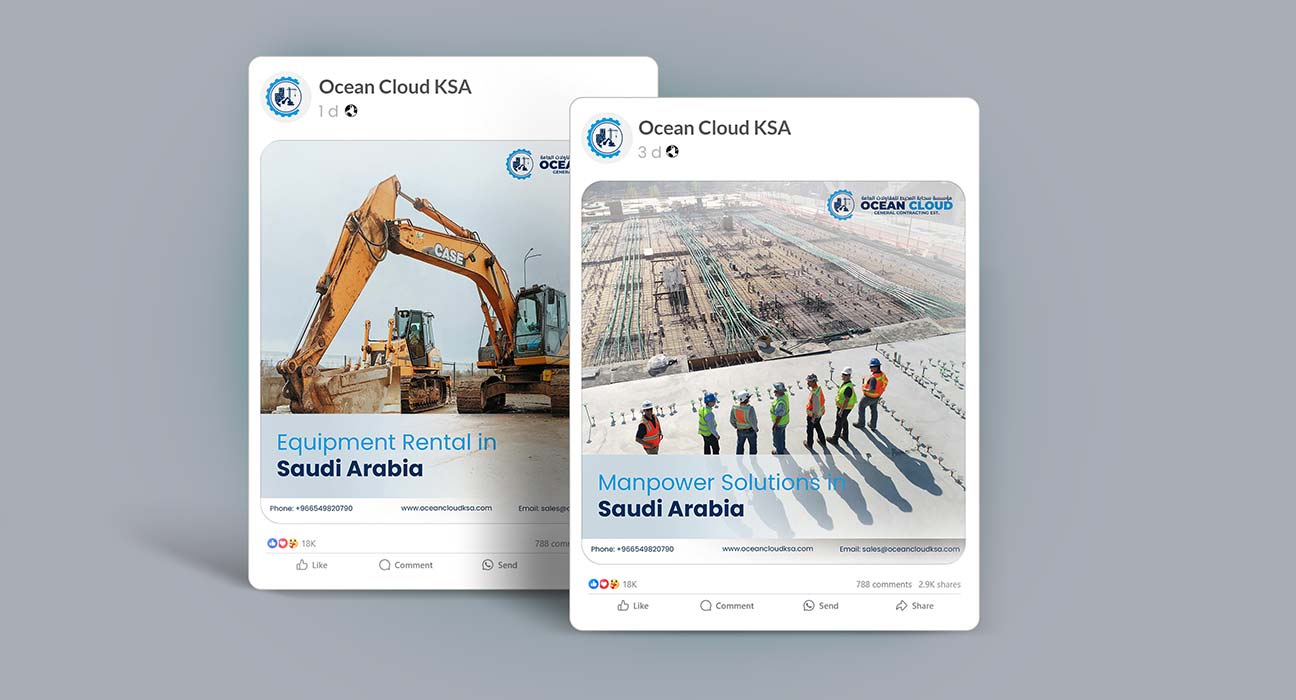The height and width of the screenshot is (700, 1296).
Task: Open the "3 d" timestamp on the right post
Action: (x=649, y=152)
